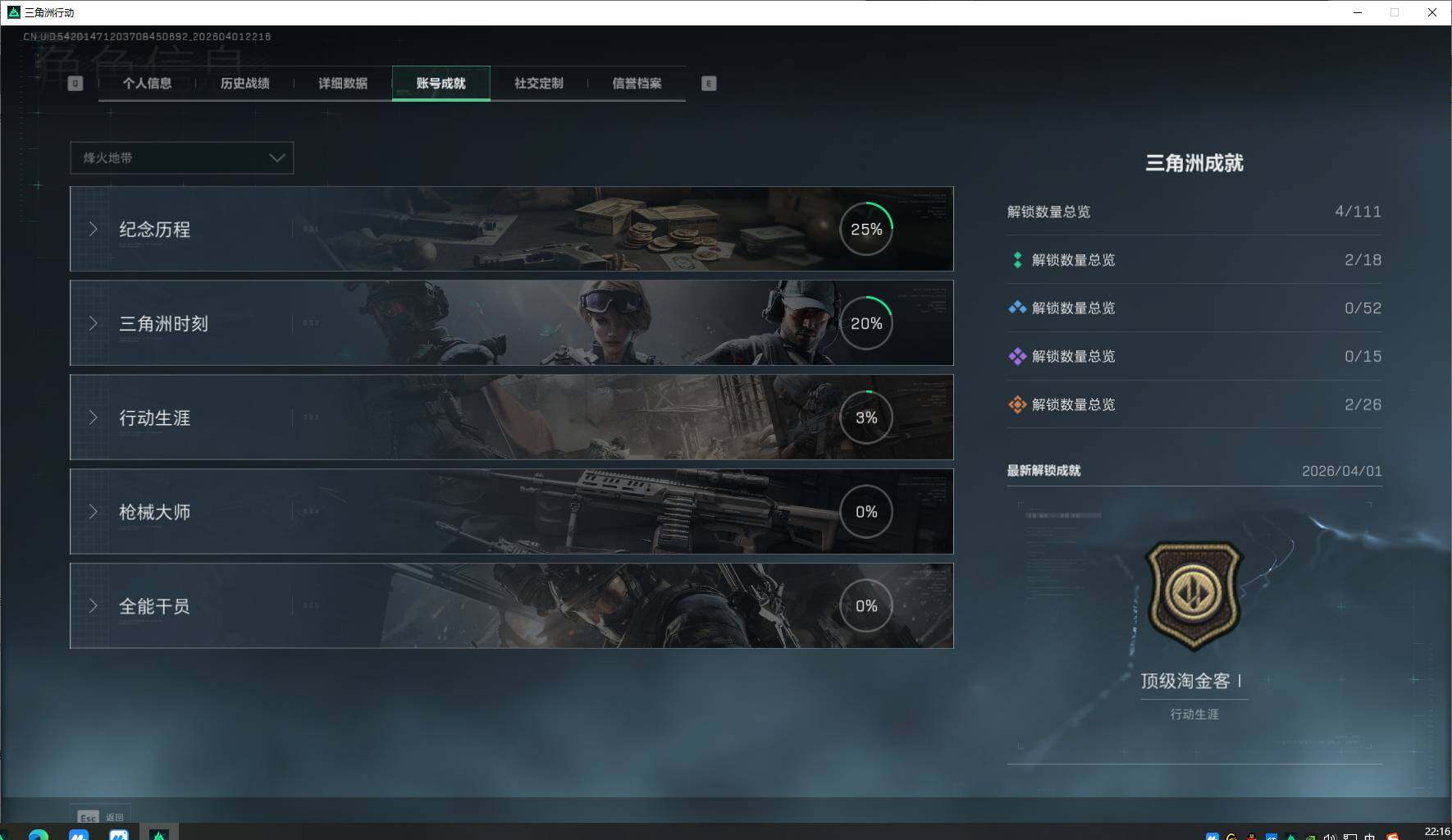
Task: Switch to the 个人信息 tab
Action: point(148,83)
